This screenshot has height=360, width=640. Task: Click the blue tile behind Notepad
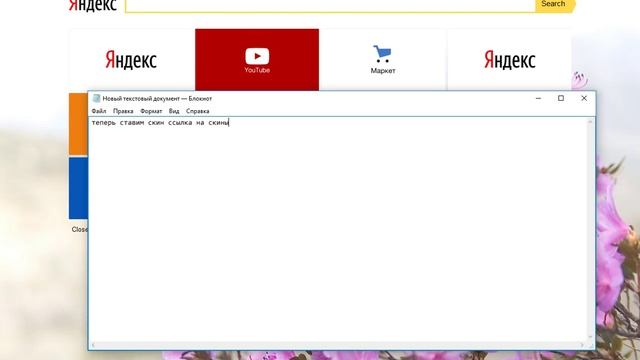point(78,188)
